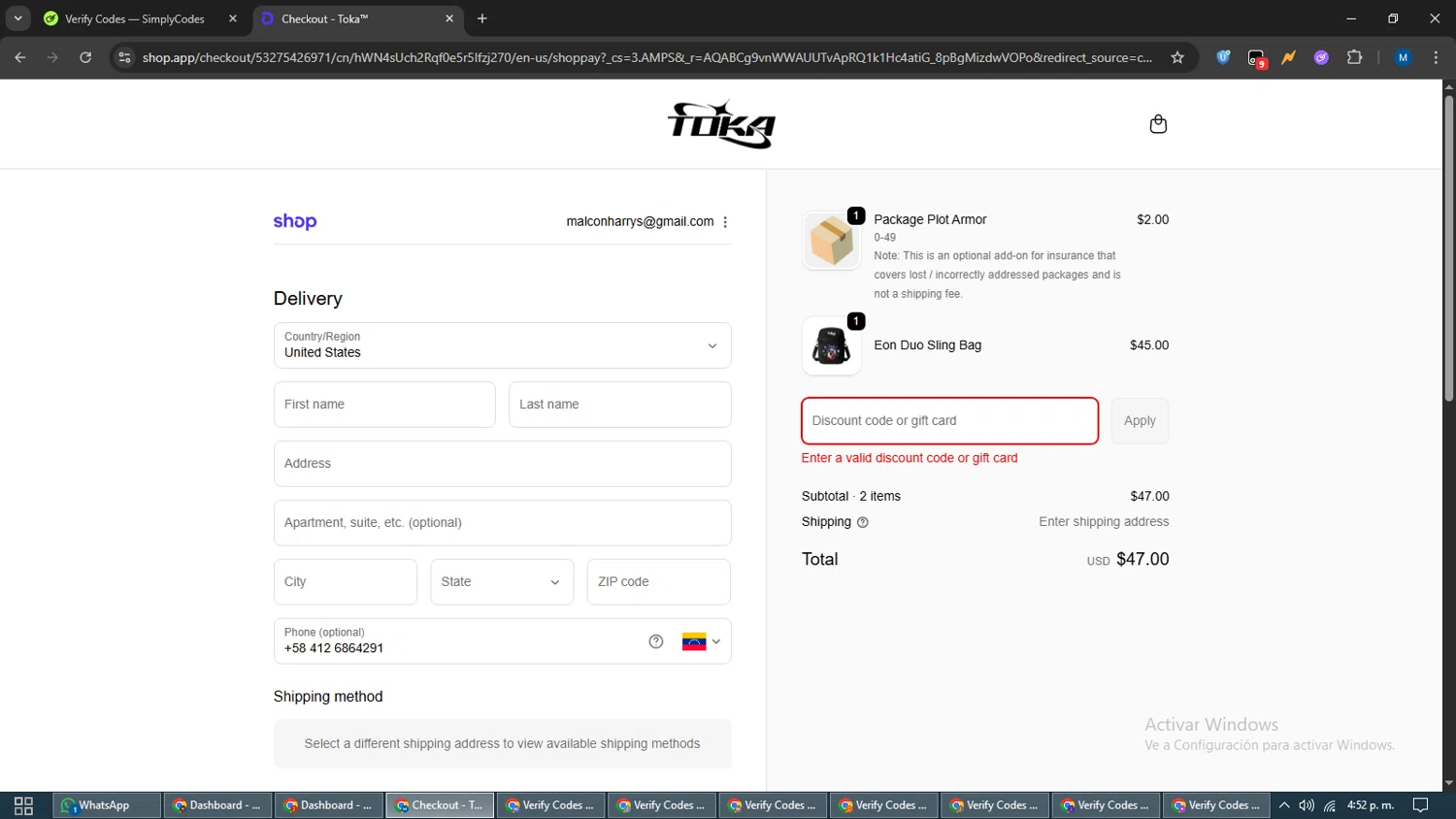
Task: Open the tab search dropdown arrow
Action: click(x=17, y=18)
